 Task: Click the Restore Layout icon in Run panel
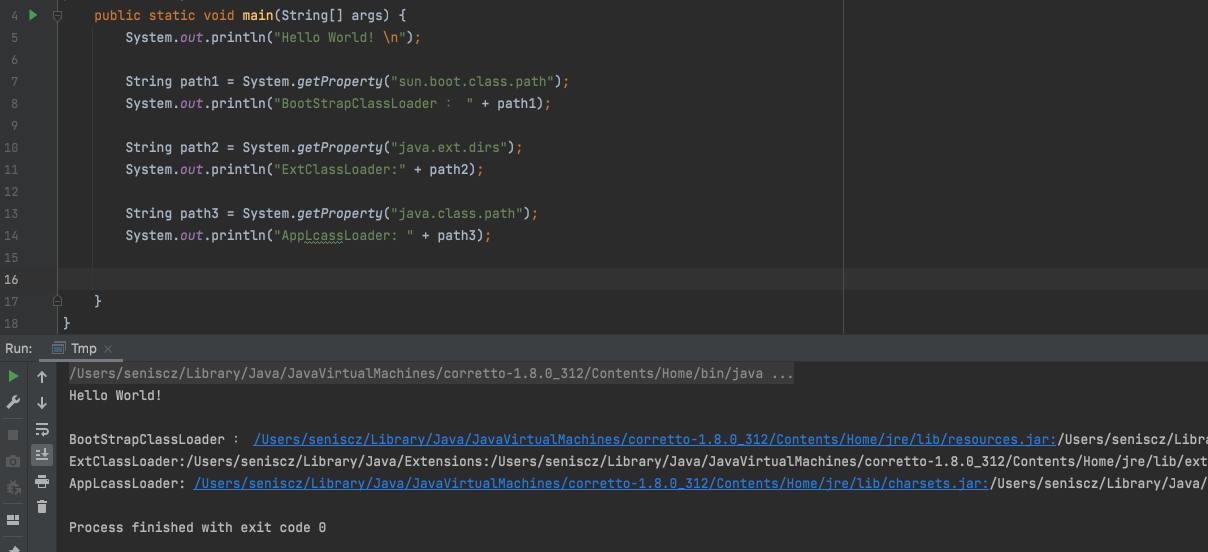(x=13, y=520)
